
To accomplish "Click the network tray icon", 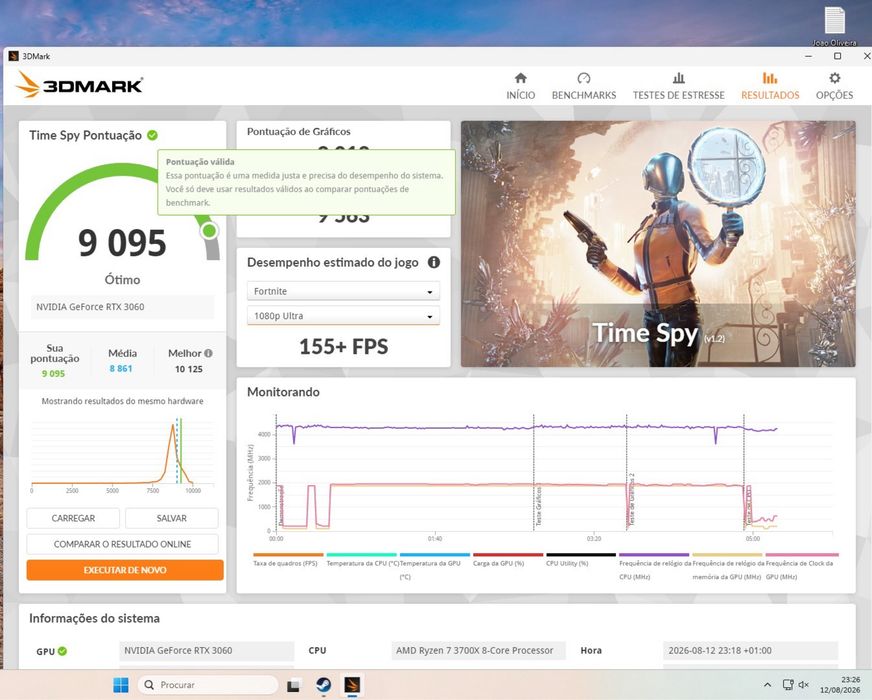I will pos(787,685).
